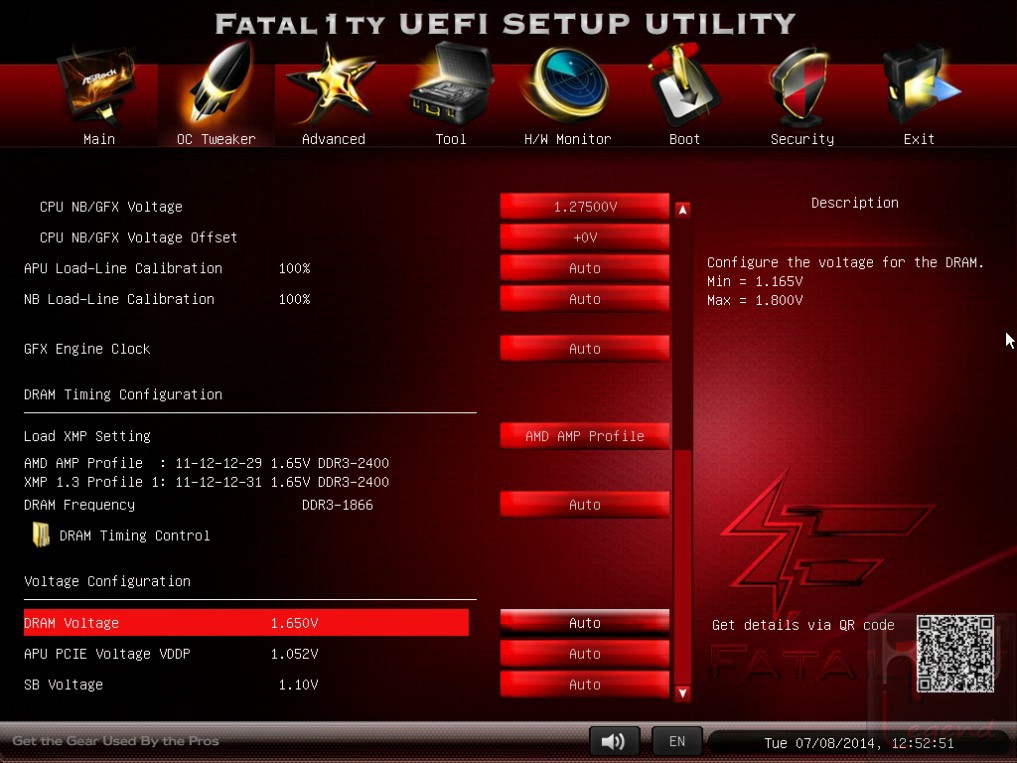The width and height of the screenshot is (1017, 763).
Task: Select the SB Voltage label
Action: click(x=63, y=684)
